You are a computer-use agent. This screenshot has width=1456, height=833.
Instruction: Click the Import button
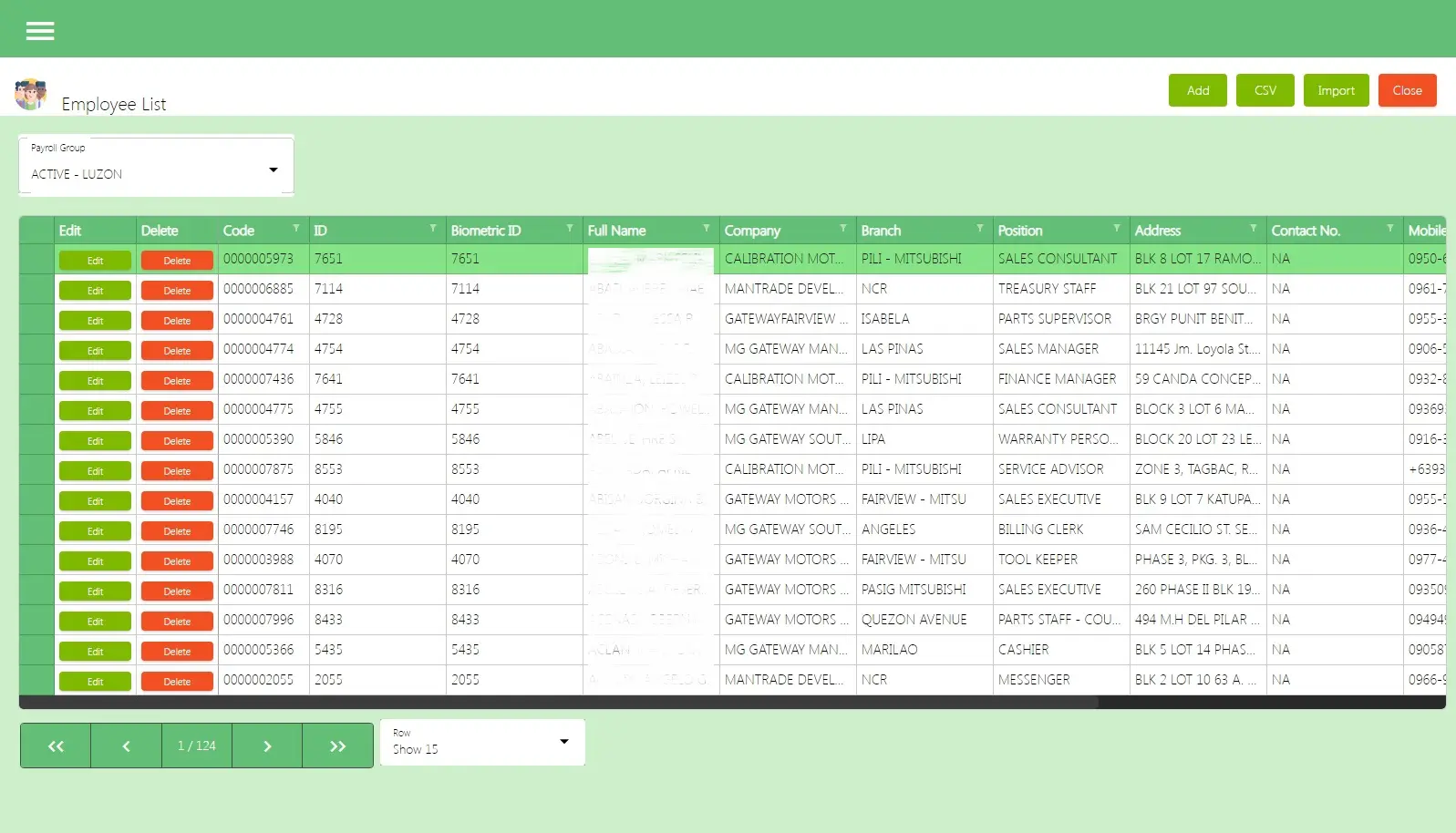pyautogui.click(x=1336, y=90)
